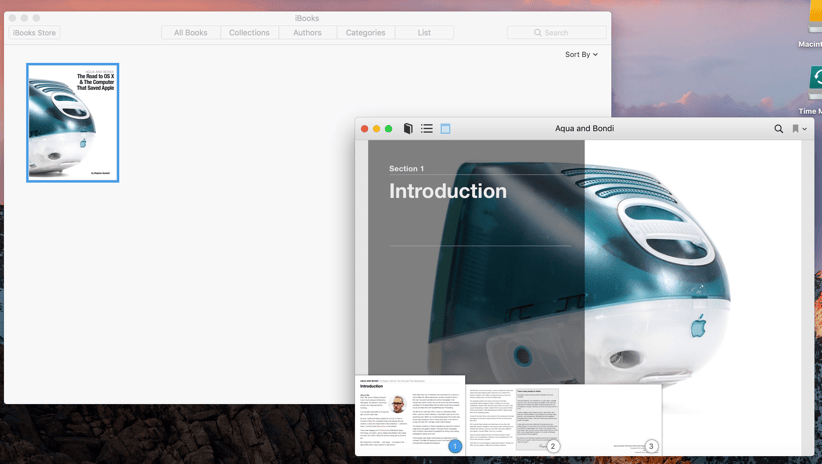Open search magnifier in Aqua and Bondi window
This screenshot has height=464, width=822.
point(778,128)
